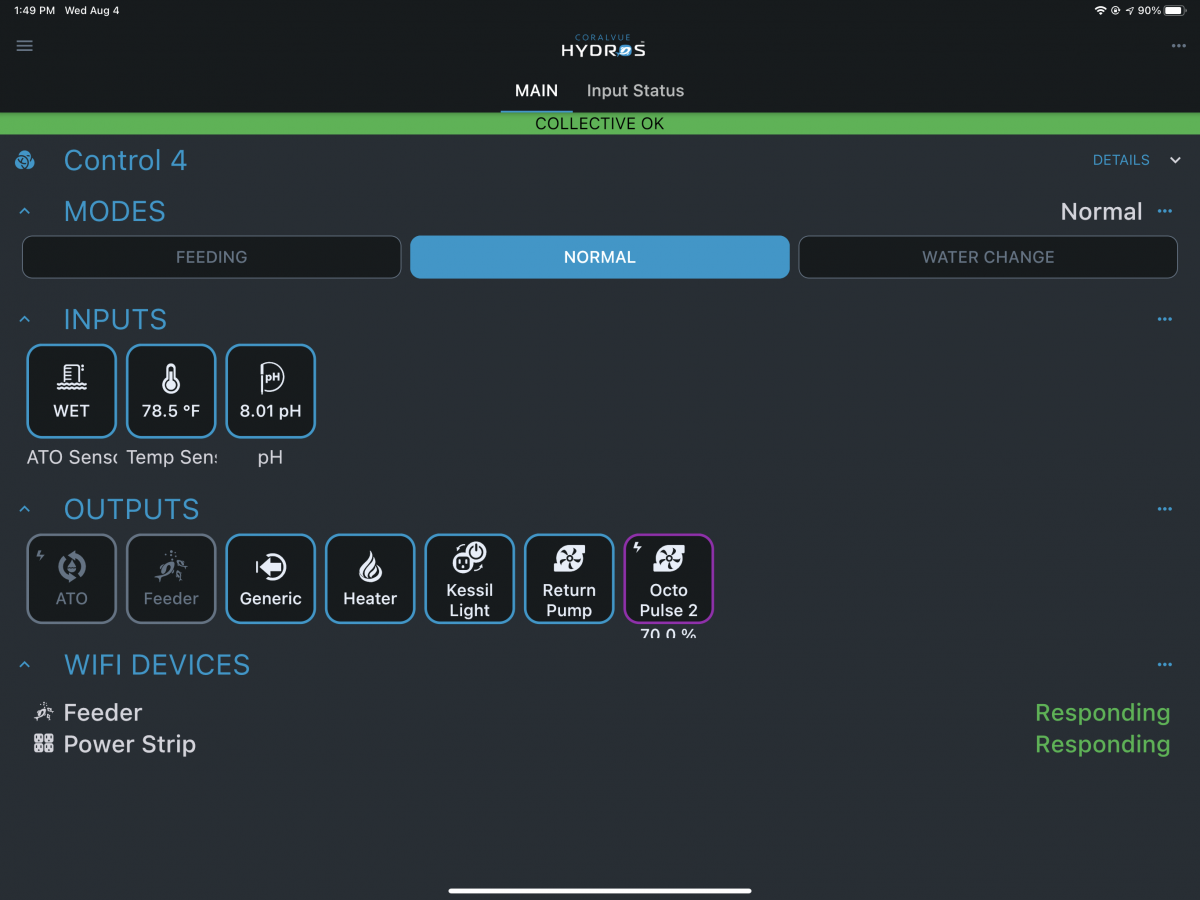Select the Power Strip WiFi device name

(130, 744)
